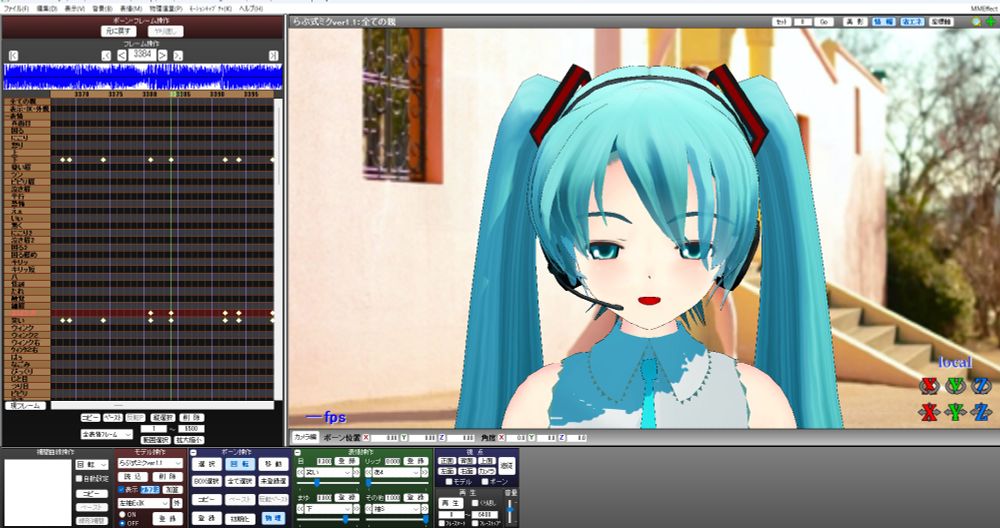This screenshot has height=528, width=1000.
Task: Jump to the previous keyframe button
Action: tap(107, 55)
